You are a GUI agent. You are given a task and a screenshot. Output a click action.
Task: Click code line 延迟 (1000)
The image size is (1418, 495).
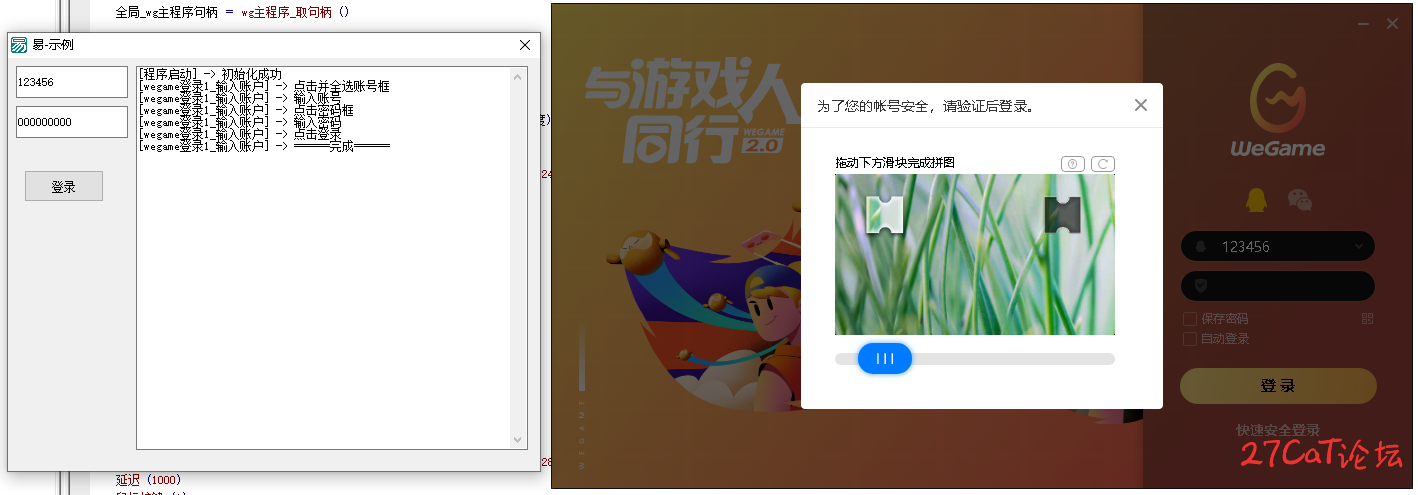pos(148,480)
